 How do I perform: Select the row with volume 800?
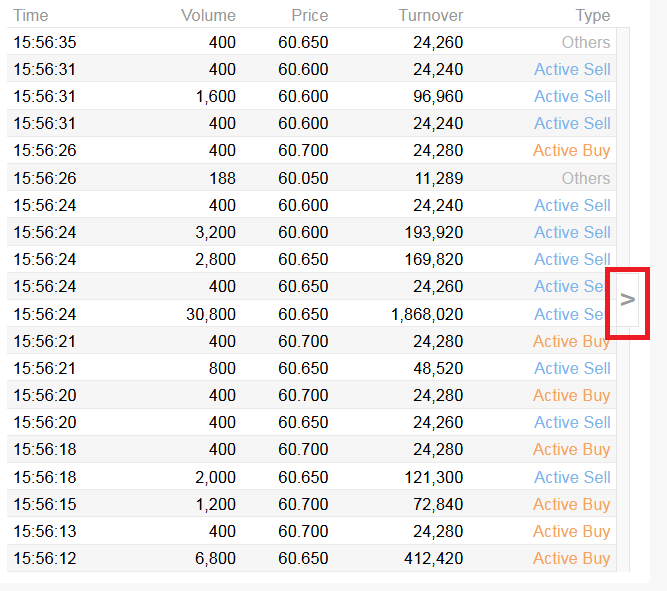click(x=311, y=368)
